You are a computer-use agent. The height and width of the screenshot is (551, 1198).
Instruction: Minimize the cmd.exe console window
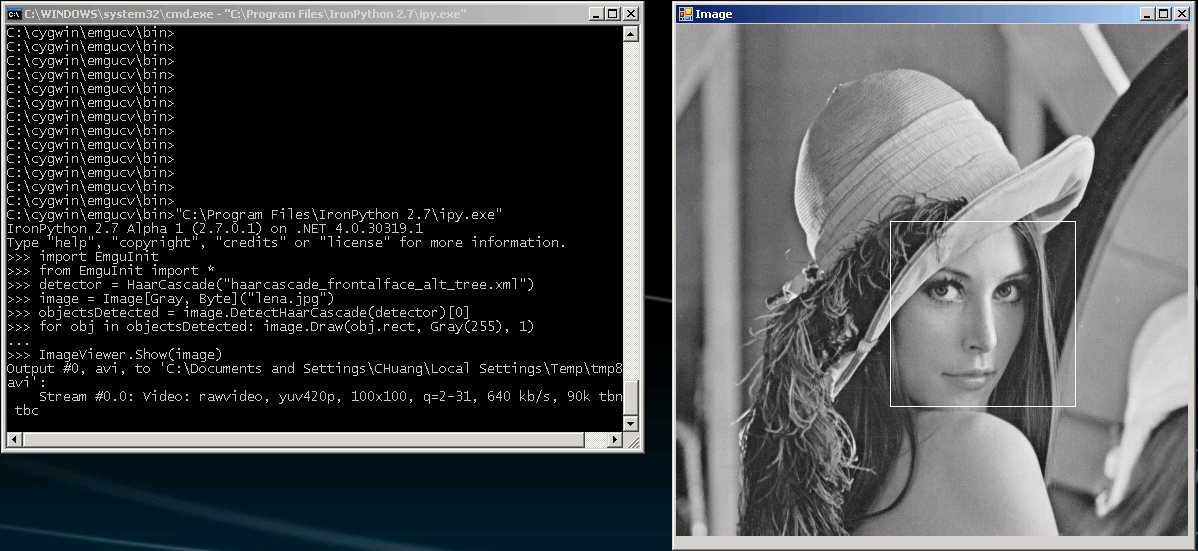tap(598, 14)
